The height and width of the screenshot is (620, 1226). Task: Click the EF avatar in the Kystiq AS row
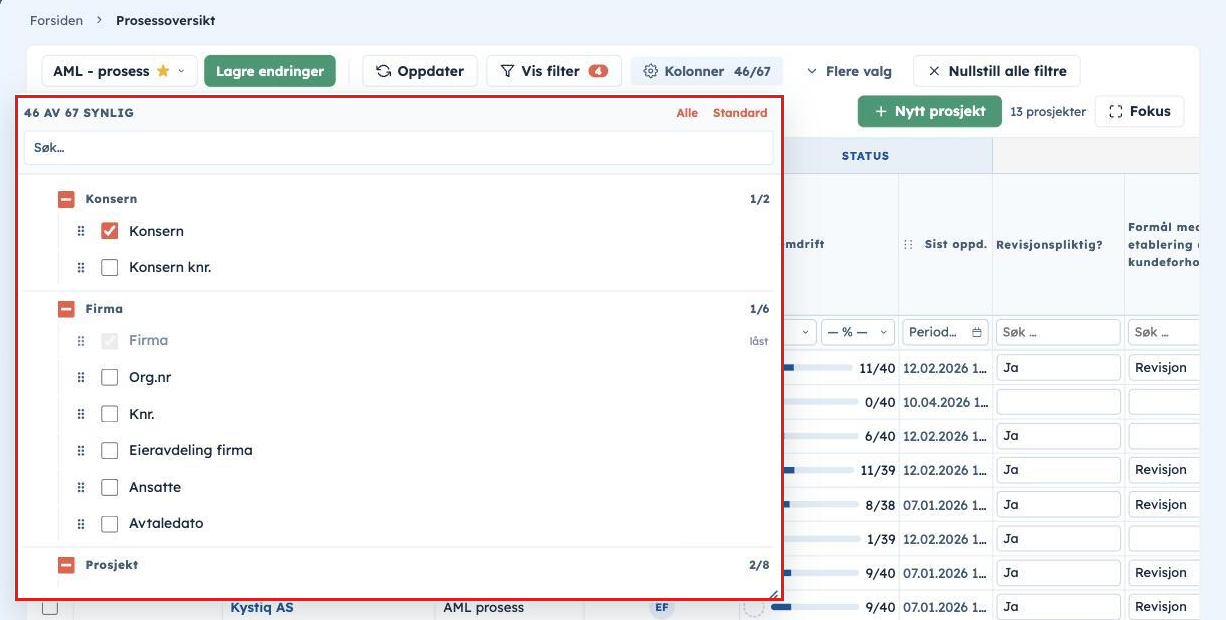[661, 607]
